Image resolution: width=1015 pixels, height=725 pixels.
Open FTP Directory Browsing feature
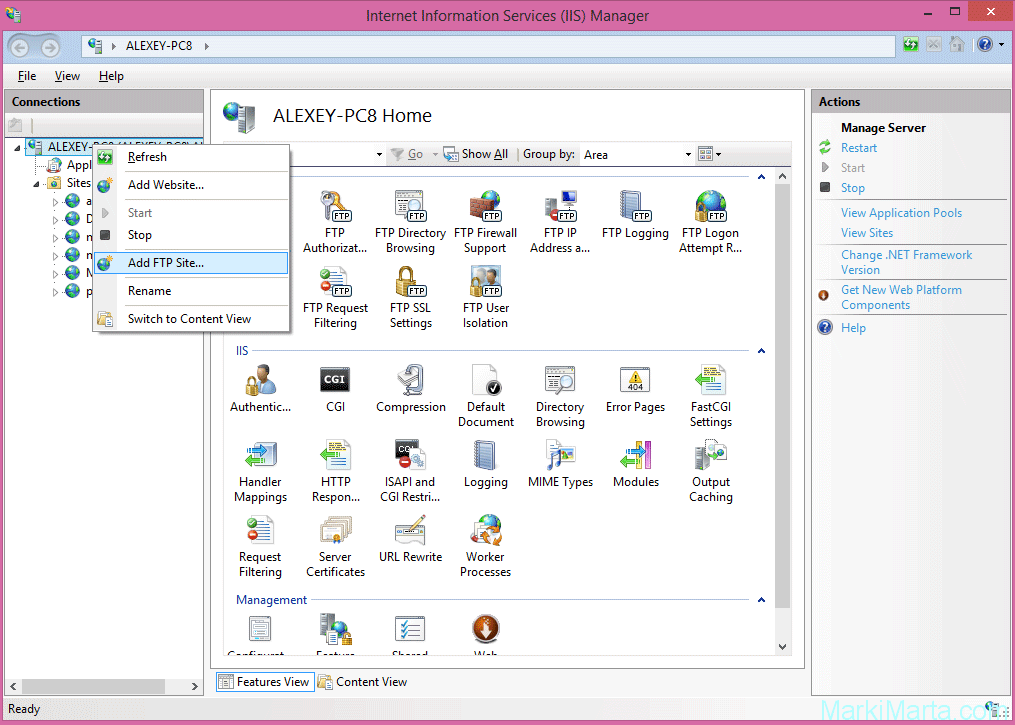tap(410, 222)
